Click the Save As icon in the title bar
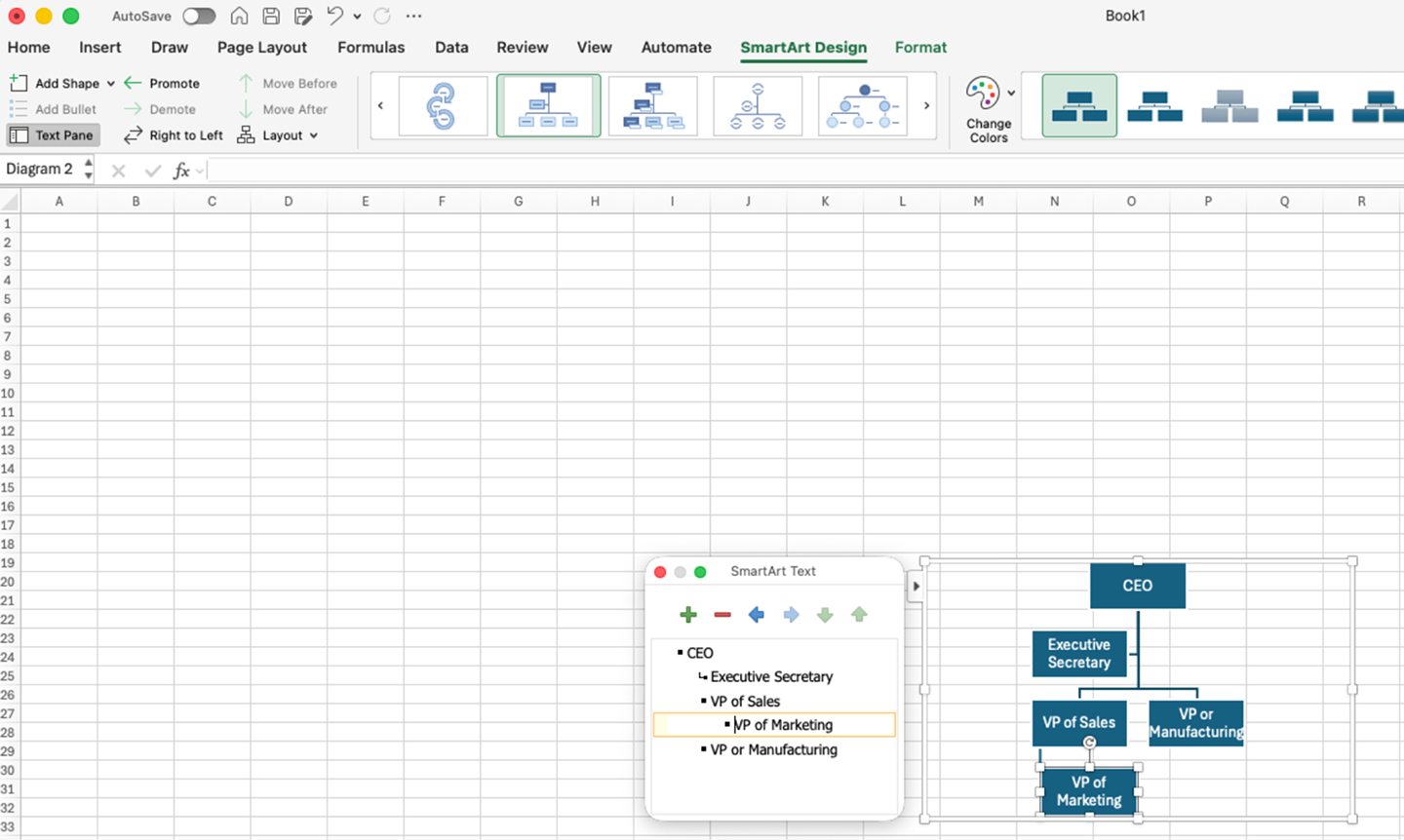This screenshot has height=840, width=1404. coord(303,16)
